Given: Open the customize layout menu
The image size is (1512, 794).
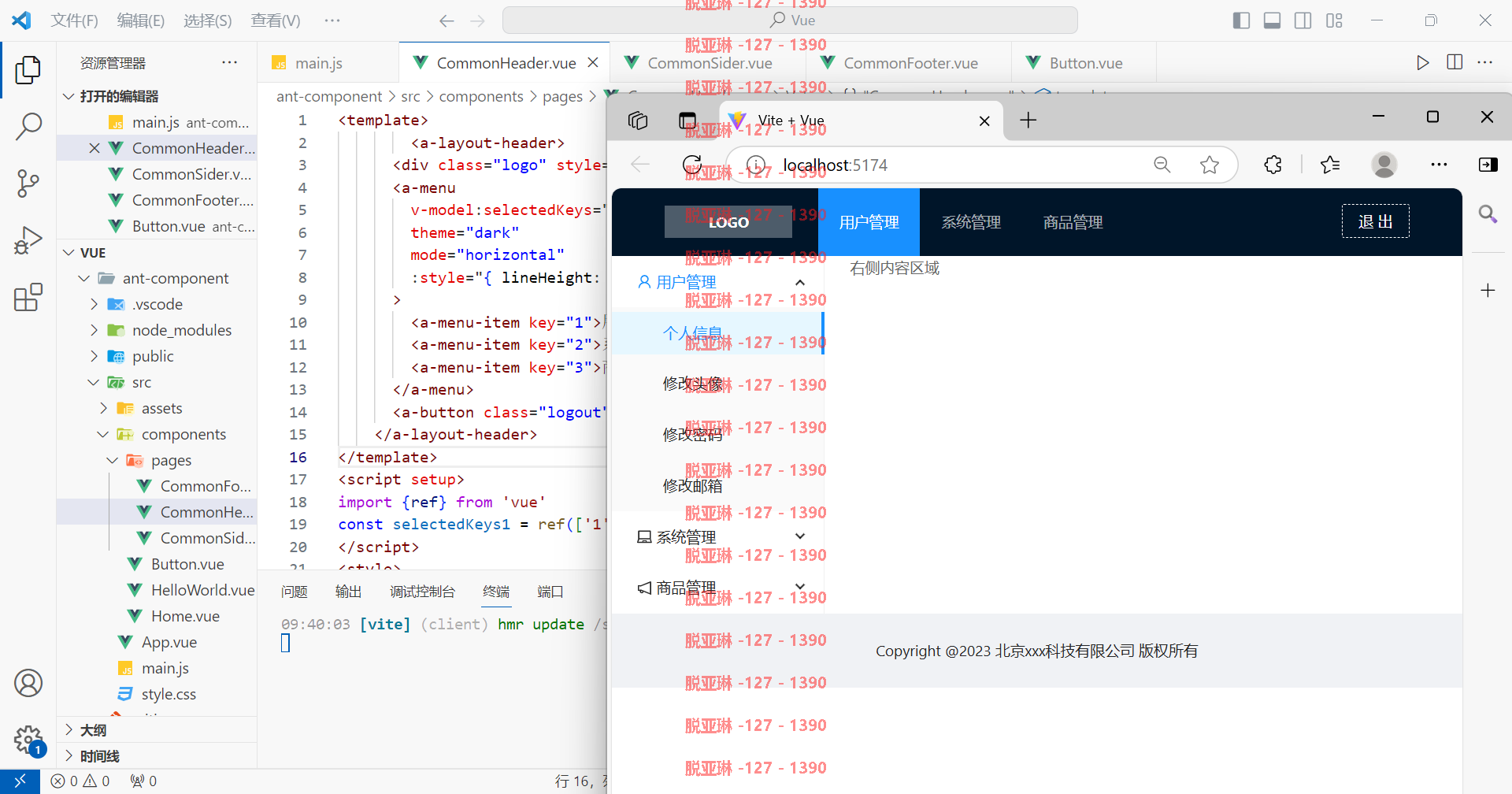Looking at the screenshot, I should tap(1334, 20).
